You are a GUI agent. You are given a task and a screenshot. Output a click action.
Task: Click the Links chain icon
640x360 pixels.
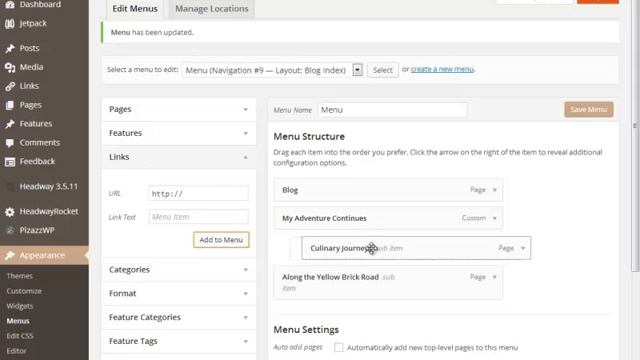click(x=10, y=86)
